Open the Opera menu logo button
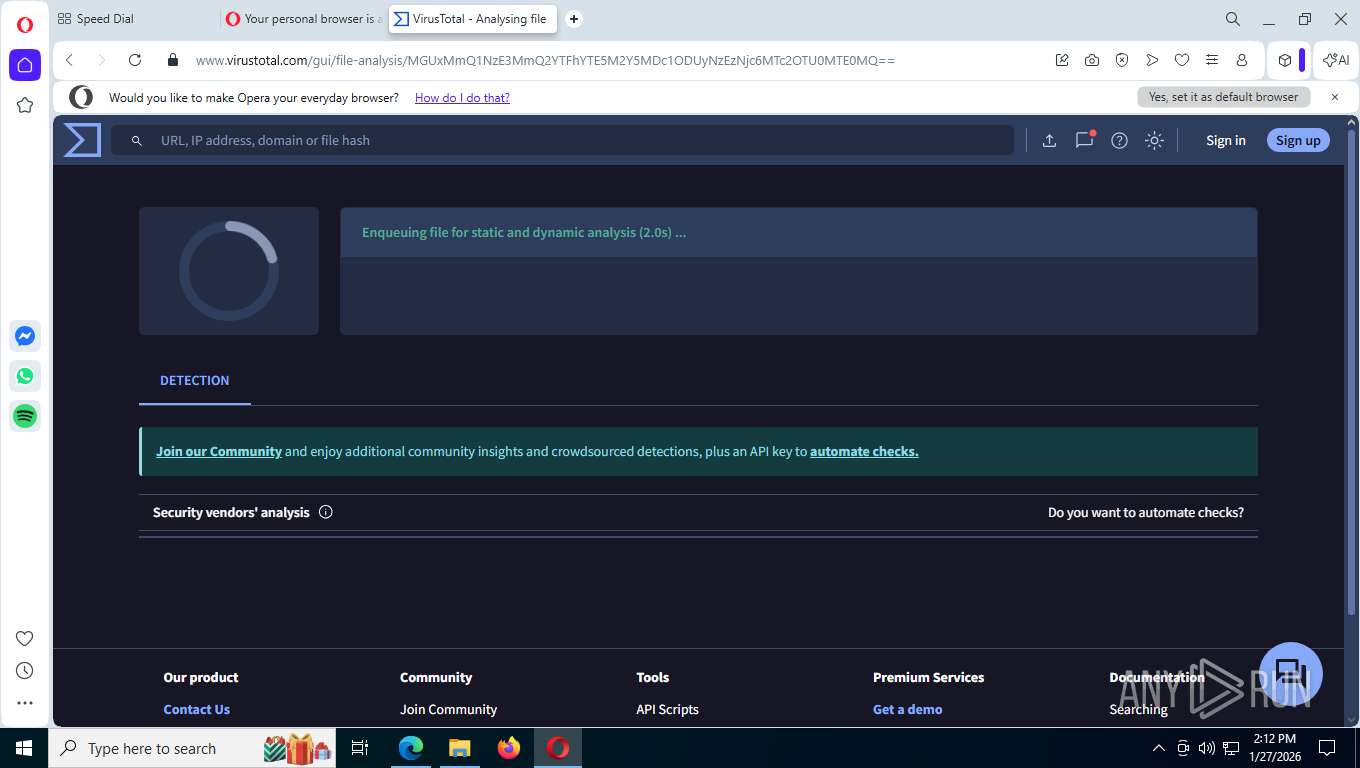 (x=25, y=25)
